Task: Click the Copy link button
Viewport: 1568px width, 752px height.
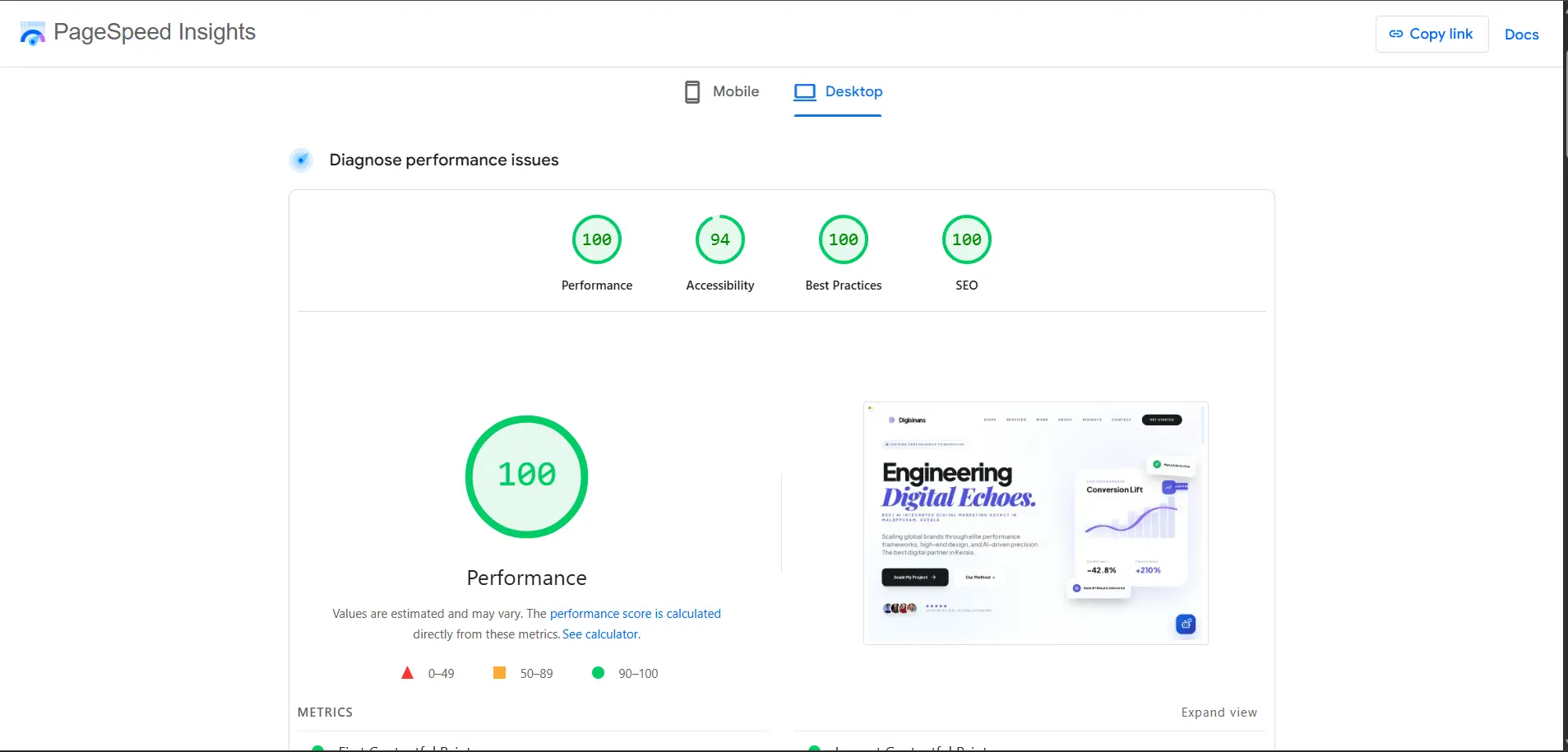Action: 1431,33
